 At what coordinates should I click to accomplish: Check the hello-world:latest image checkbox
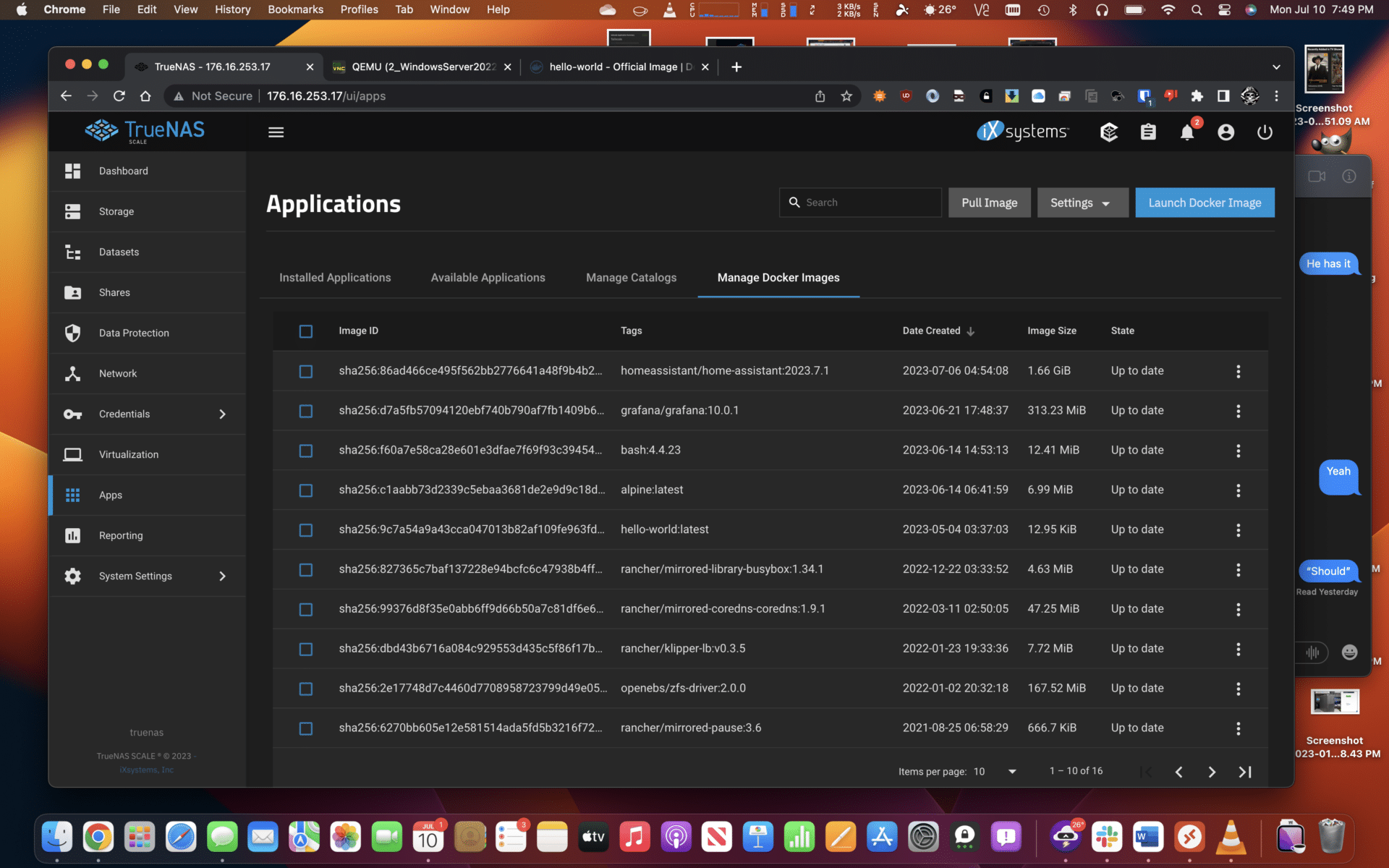pos(306,530)
